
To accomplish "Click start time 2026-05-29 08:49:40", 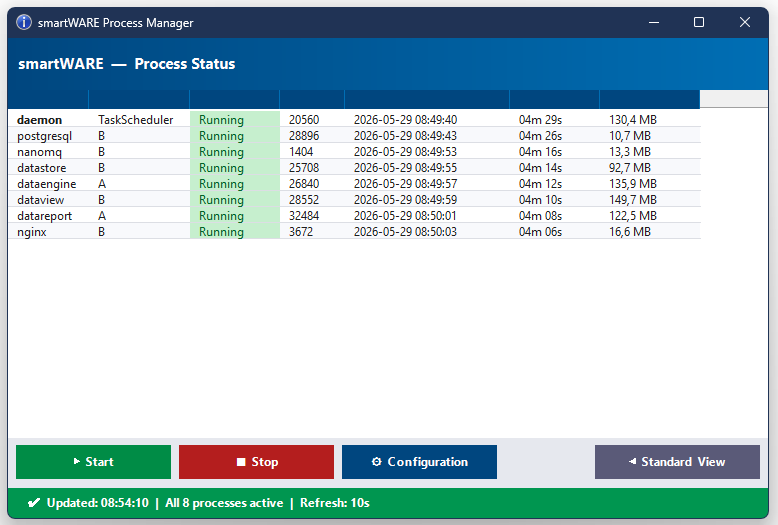I will coord(405,120).
